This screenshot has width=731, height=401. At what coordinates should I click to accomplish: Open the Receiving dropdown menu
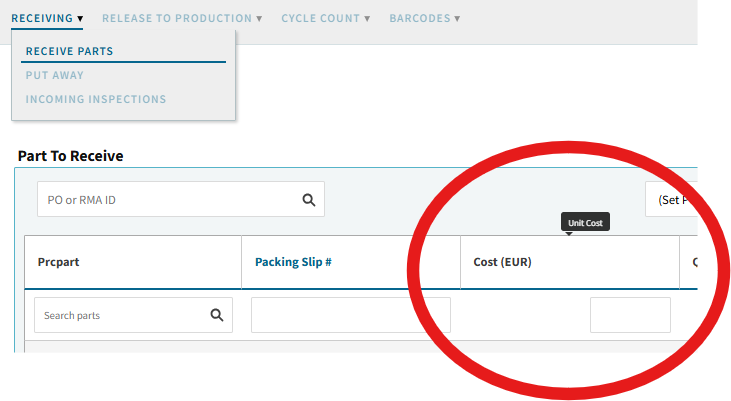[47, 18]
